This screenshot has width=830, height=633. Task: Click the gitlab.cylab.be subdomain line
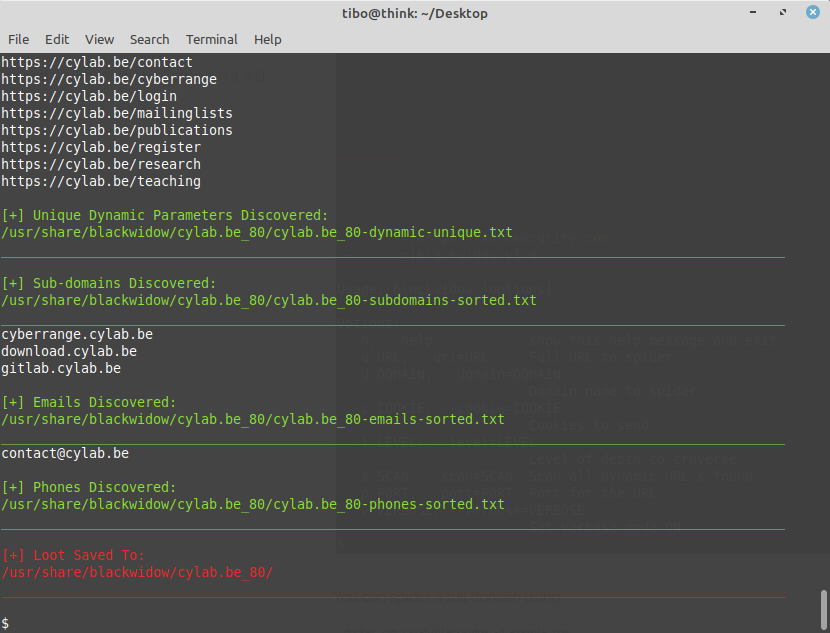[61, 368]
